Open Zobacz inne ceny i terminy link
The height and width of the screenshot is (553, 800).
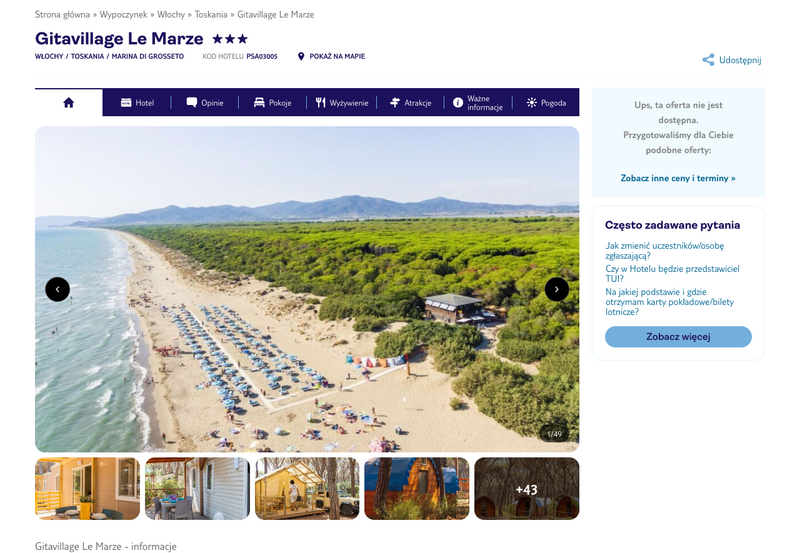677,178
